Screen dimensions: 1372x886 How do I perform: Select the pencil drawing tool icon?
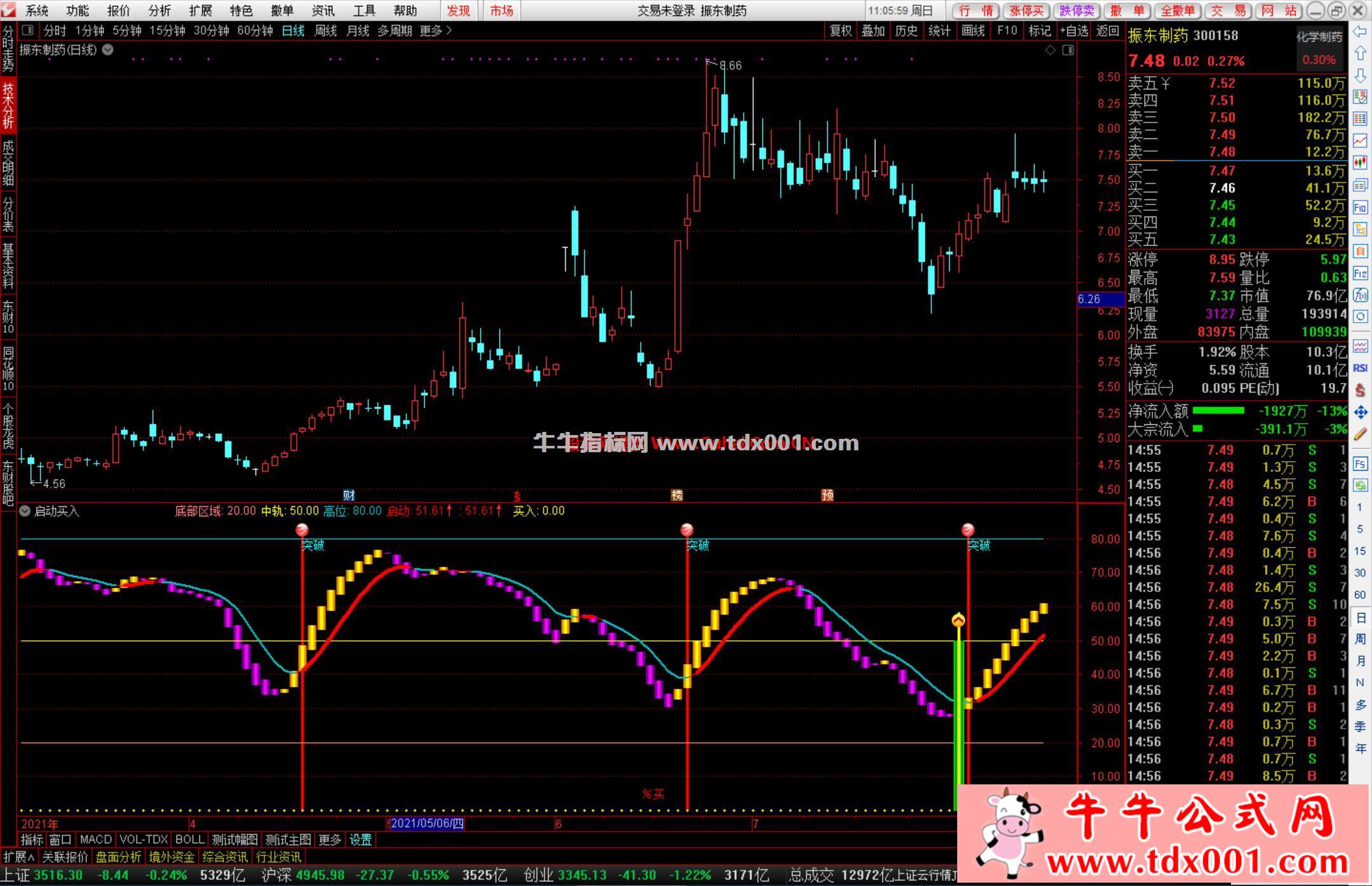(x=1360, y=434)
